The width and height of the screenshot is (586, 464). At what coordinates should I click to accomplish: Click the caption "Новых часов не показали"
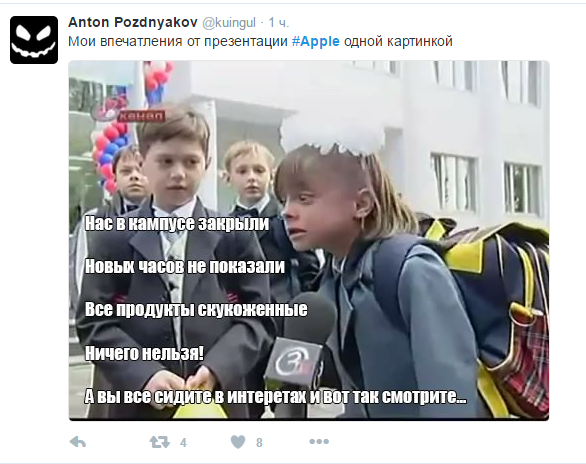click(x=185, y=266)
